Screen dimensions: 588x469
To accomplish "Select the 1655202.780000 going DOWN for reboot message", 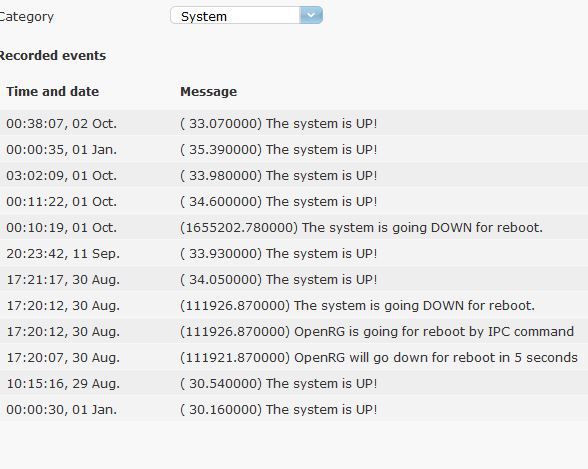I will click(x=362, y=228).
